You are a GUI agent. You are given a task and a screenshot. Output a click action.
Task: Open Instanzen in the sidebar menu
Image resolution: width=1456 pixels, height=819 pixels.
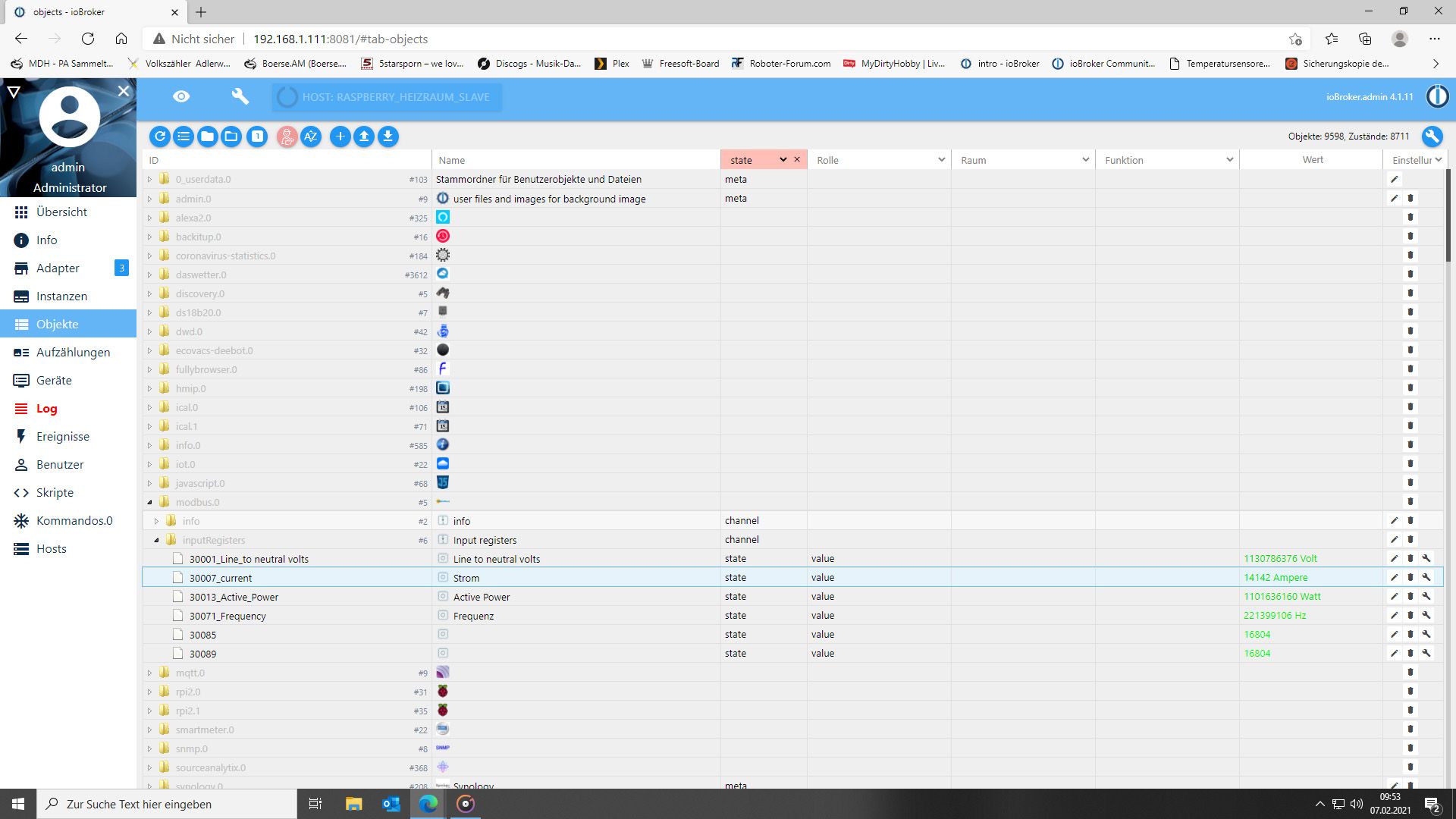(x=61, y=297)
